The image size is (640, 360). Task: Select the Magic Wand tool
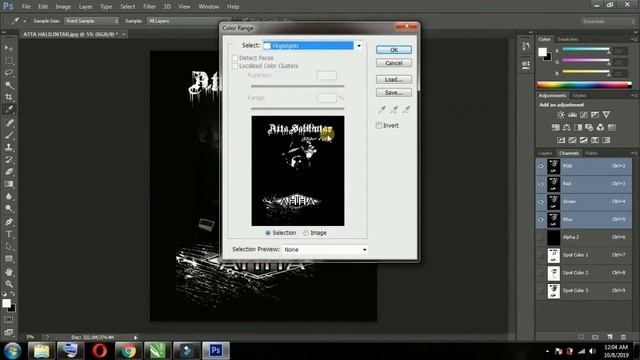pos(9,85)
